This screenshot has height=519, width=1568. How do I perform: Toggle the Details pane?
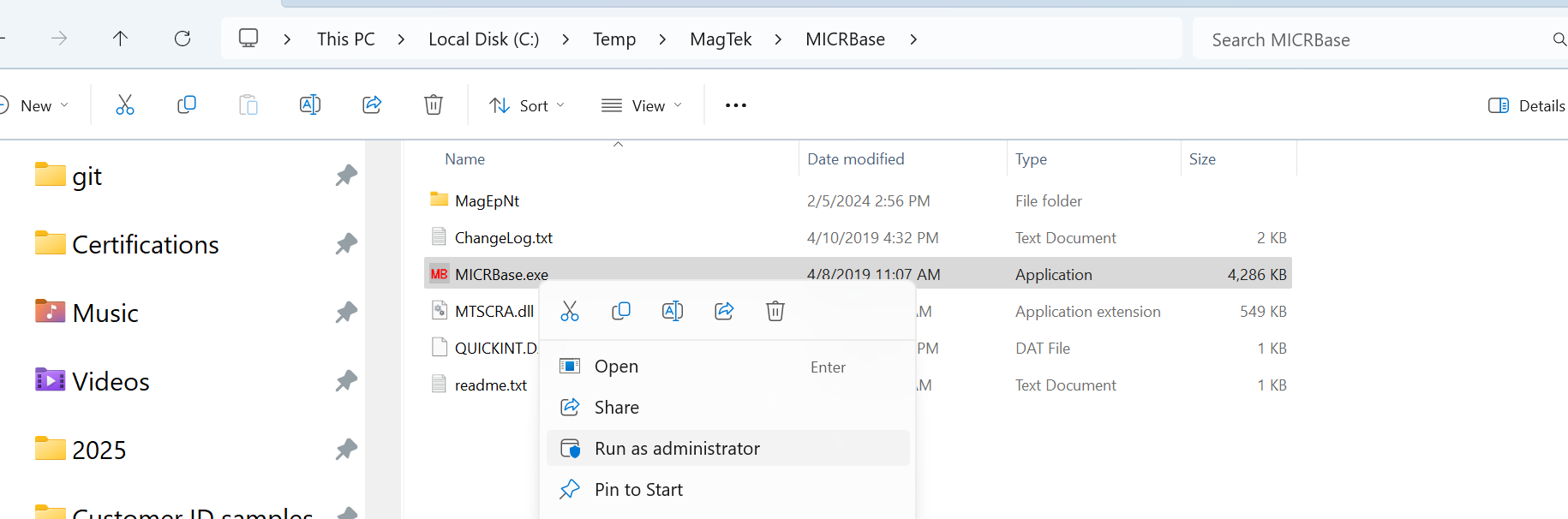click(1526, 105)
